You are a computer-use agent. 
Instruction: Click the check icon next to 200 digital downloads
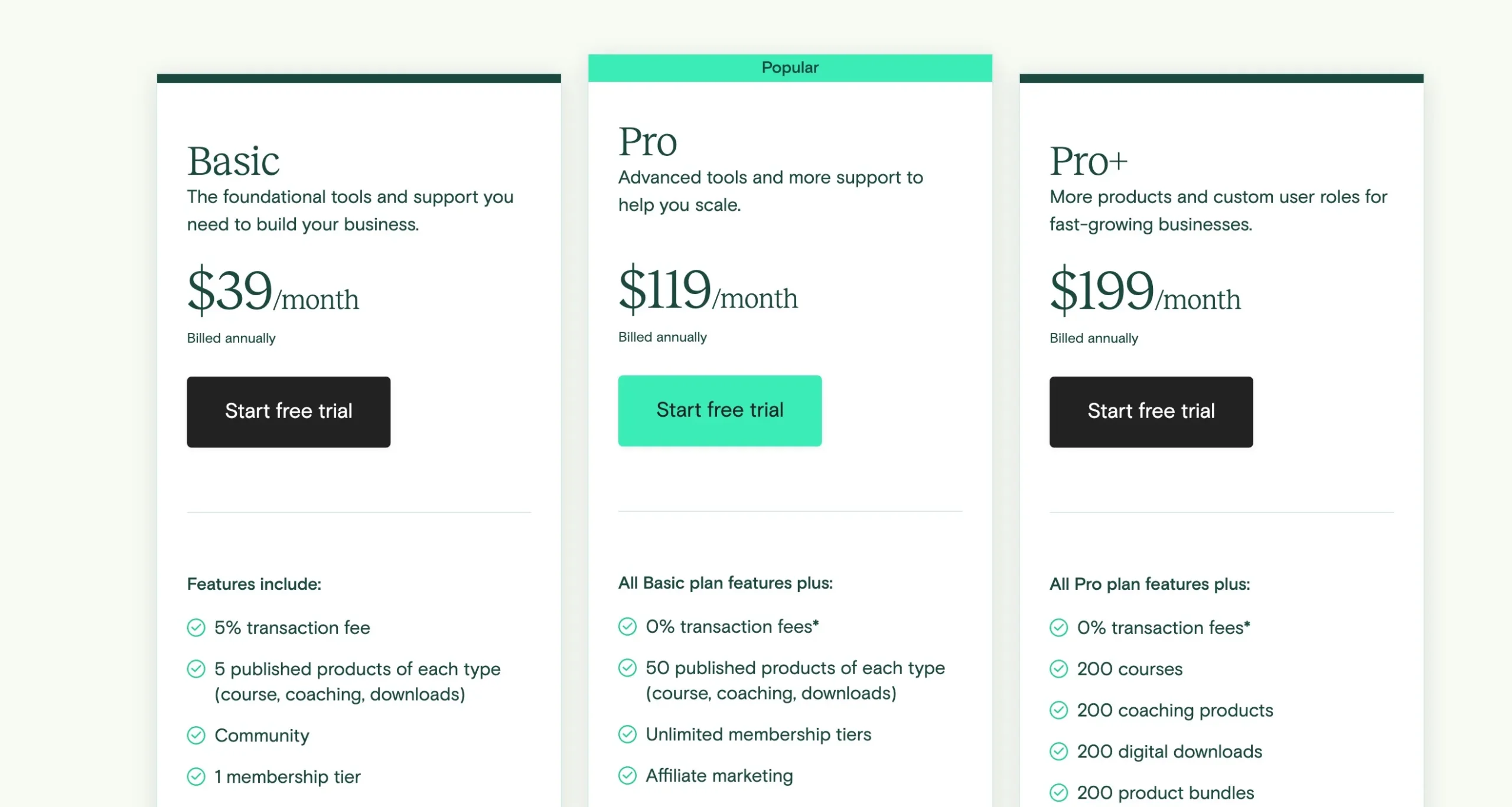point(1058,751)
